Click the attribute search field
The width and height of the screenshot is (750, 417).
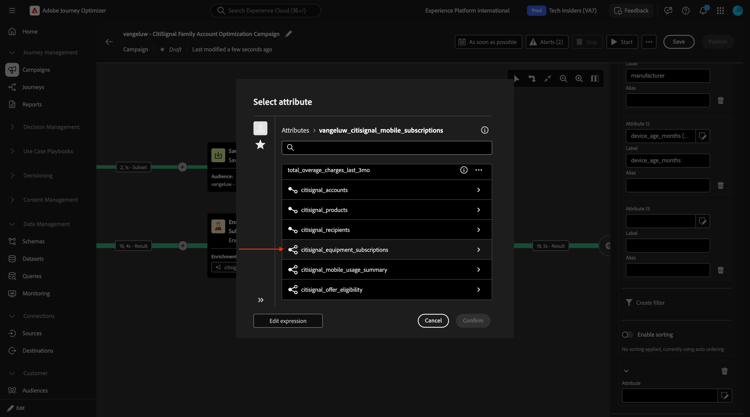(x=386, y=148)
